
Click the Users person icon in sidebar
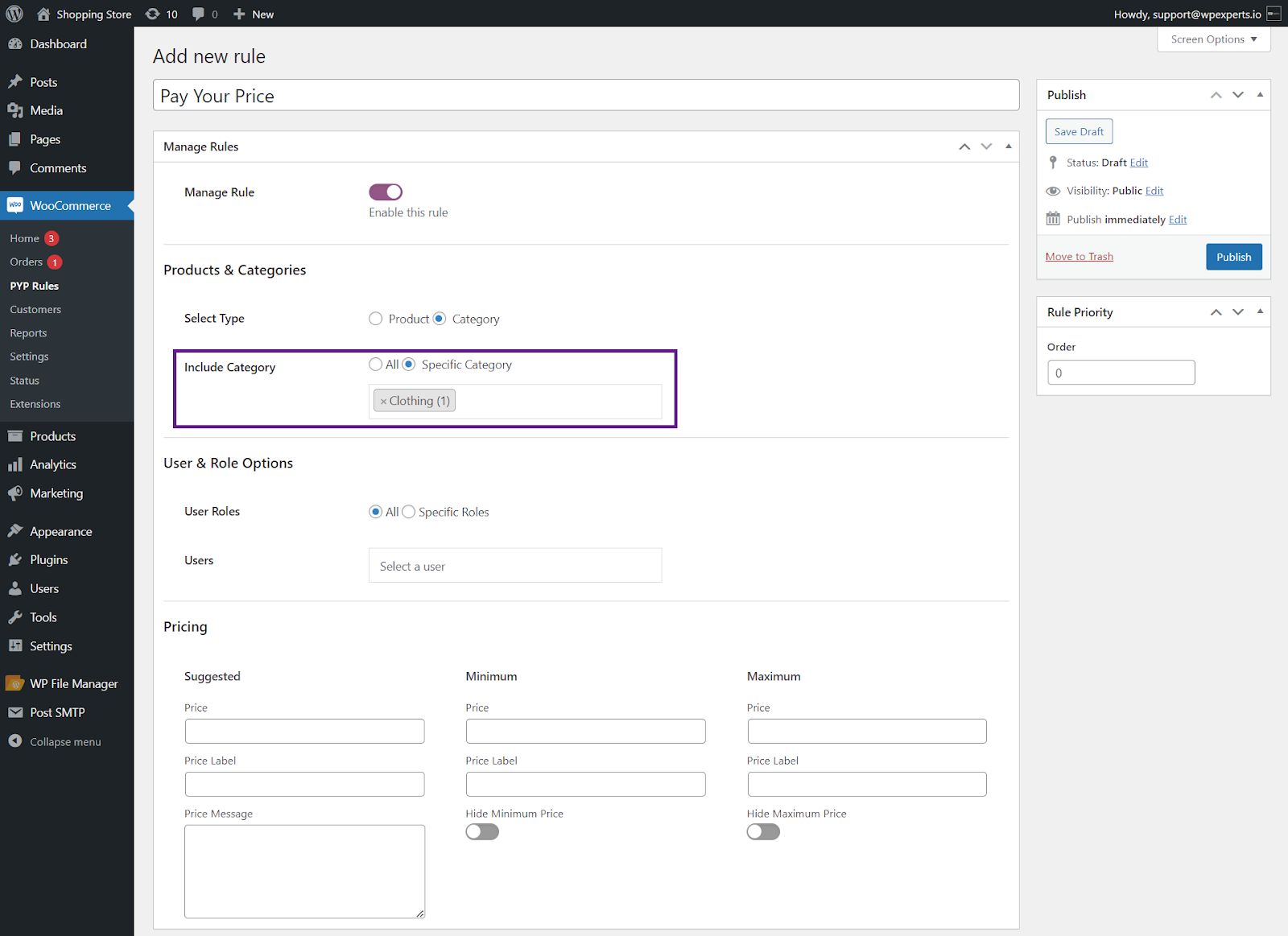[x=15, y=588]
